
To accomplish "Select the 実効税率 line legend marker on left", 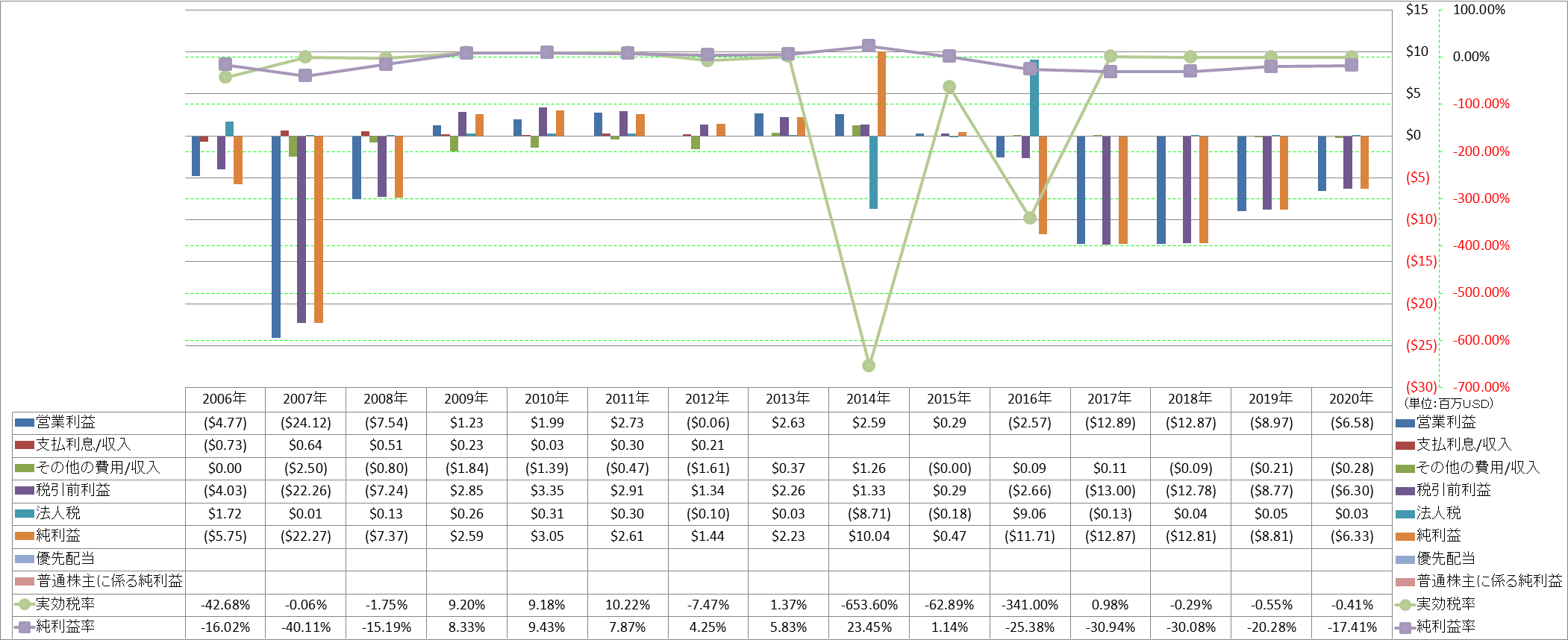I will pos(25,604).
